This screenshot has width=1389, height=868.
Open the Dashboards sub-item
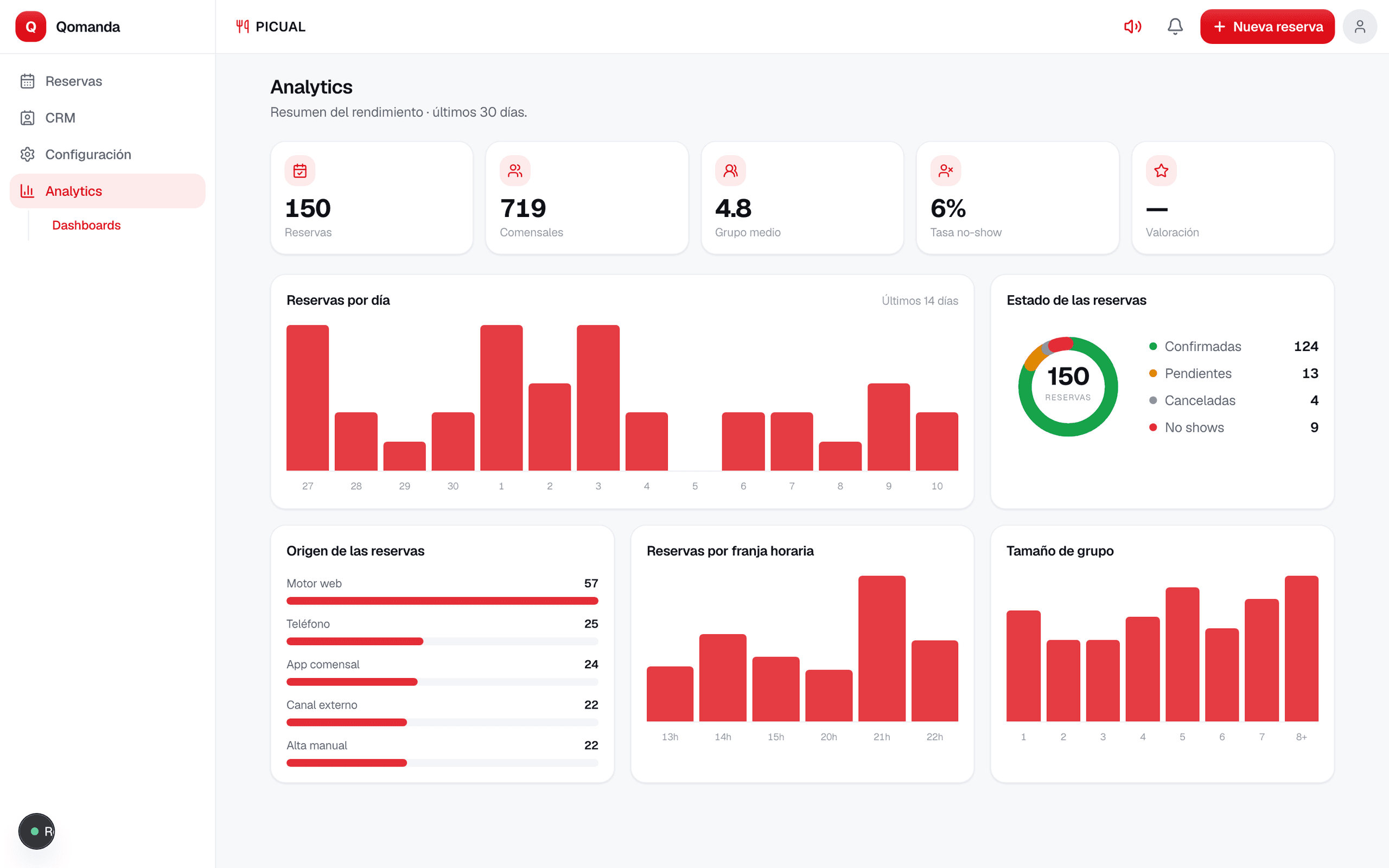tap(86, 225)
